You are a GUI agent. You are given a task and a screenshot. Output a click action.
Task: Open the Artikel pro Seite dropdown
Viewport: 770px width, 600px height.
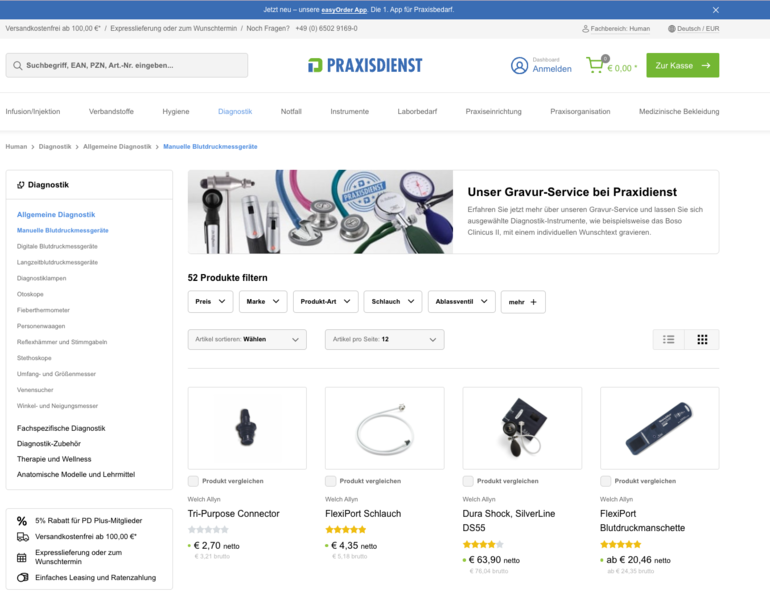point(385,339)
